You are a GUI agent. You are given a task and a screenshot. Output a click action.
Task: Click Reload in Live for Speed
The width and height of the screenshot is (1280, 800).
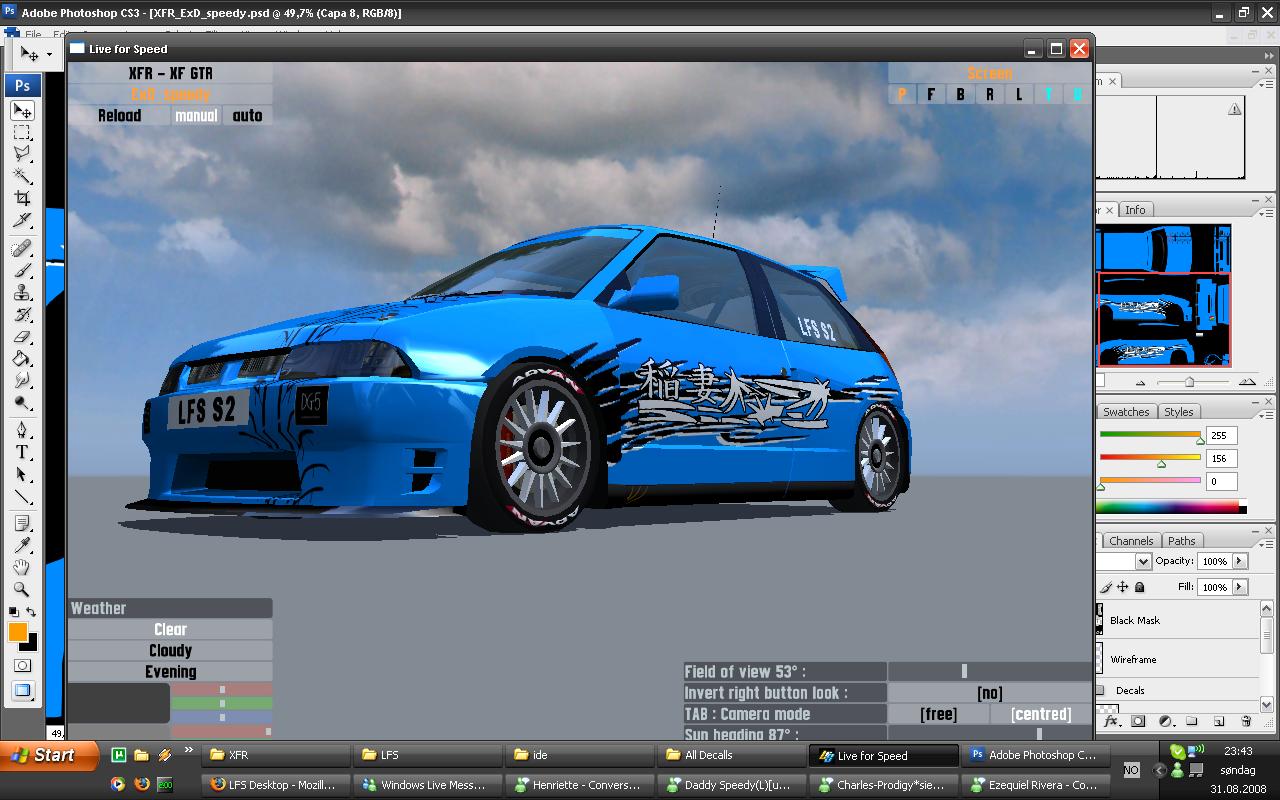click(120, 116)
